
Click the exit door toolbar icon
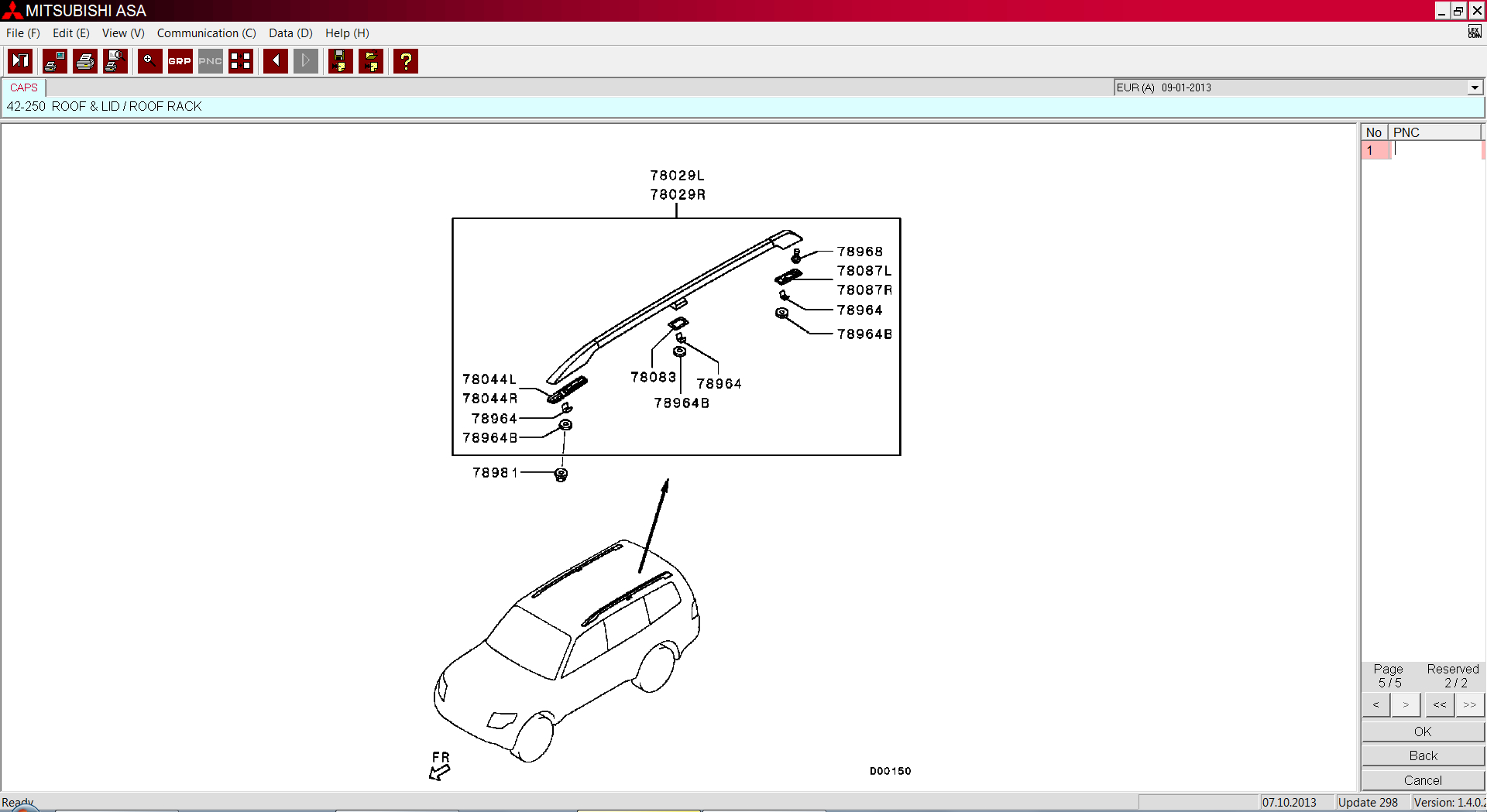20,61
